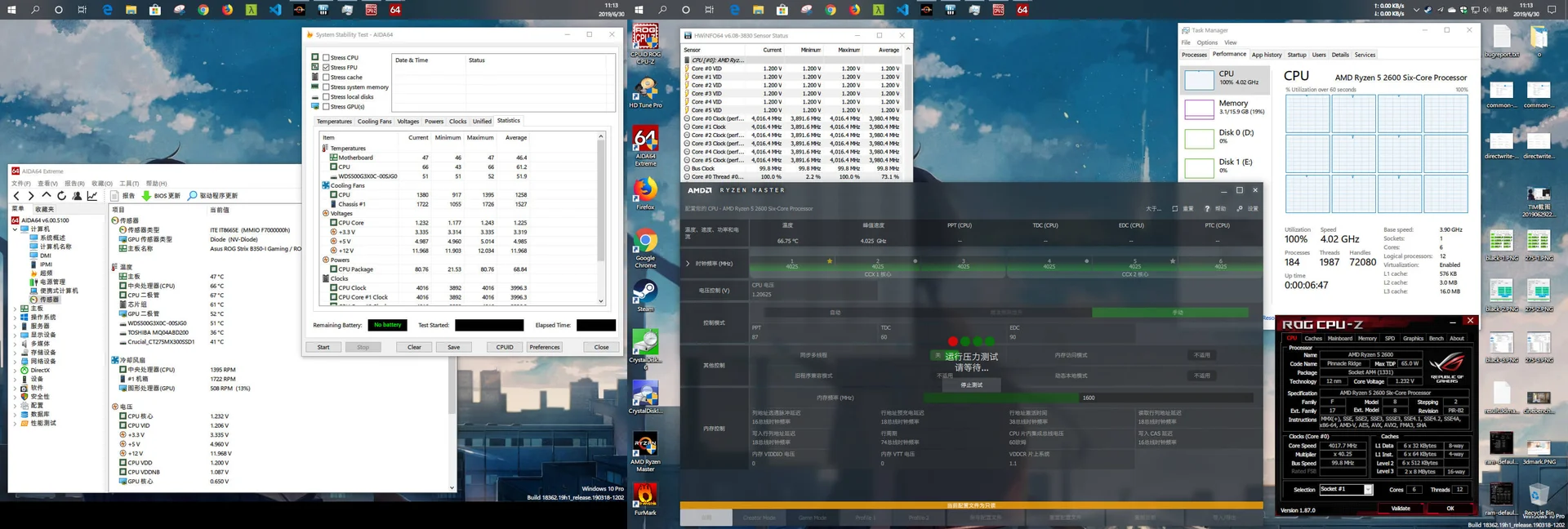Switch to Cooling Fans tab

coord(374,122)
